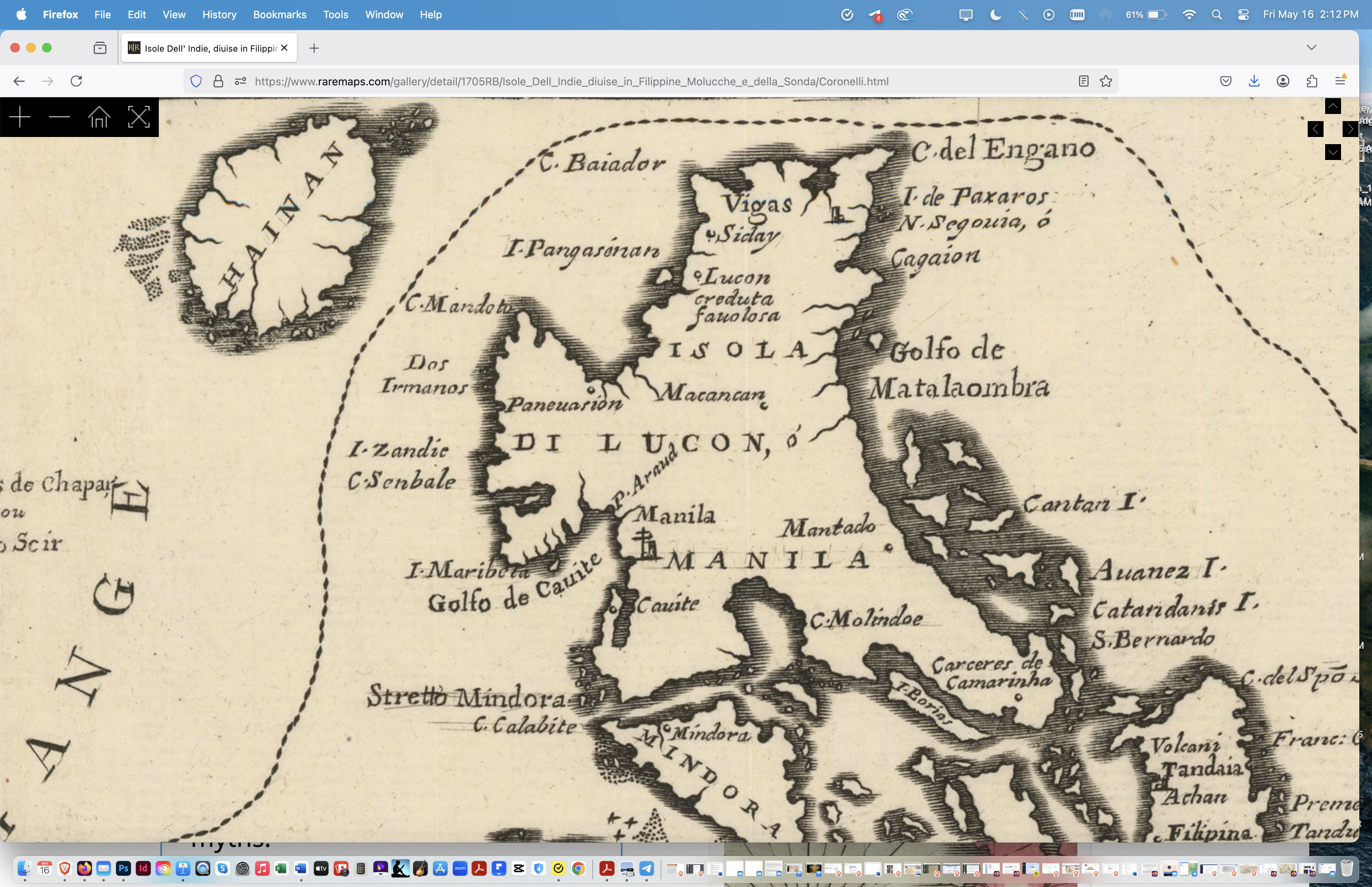Image resolution: width=1372 pixels, height=887 pixels.
Task: Open the date and time notification panel
Action: pyautogui.click(x=1310, y=14)
